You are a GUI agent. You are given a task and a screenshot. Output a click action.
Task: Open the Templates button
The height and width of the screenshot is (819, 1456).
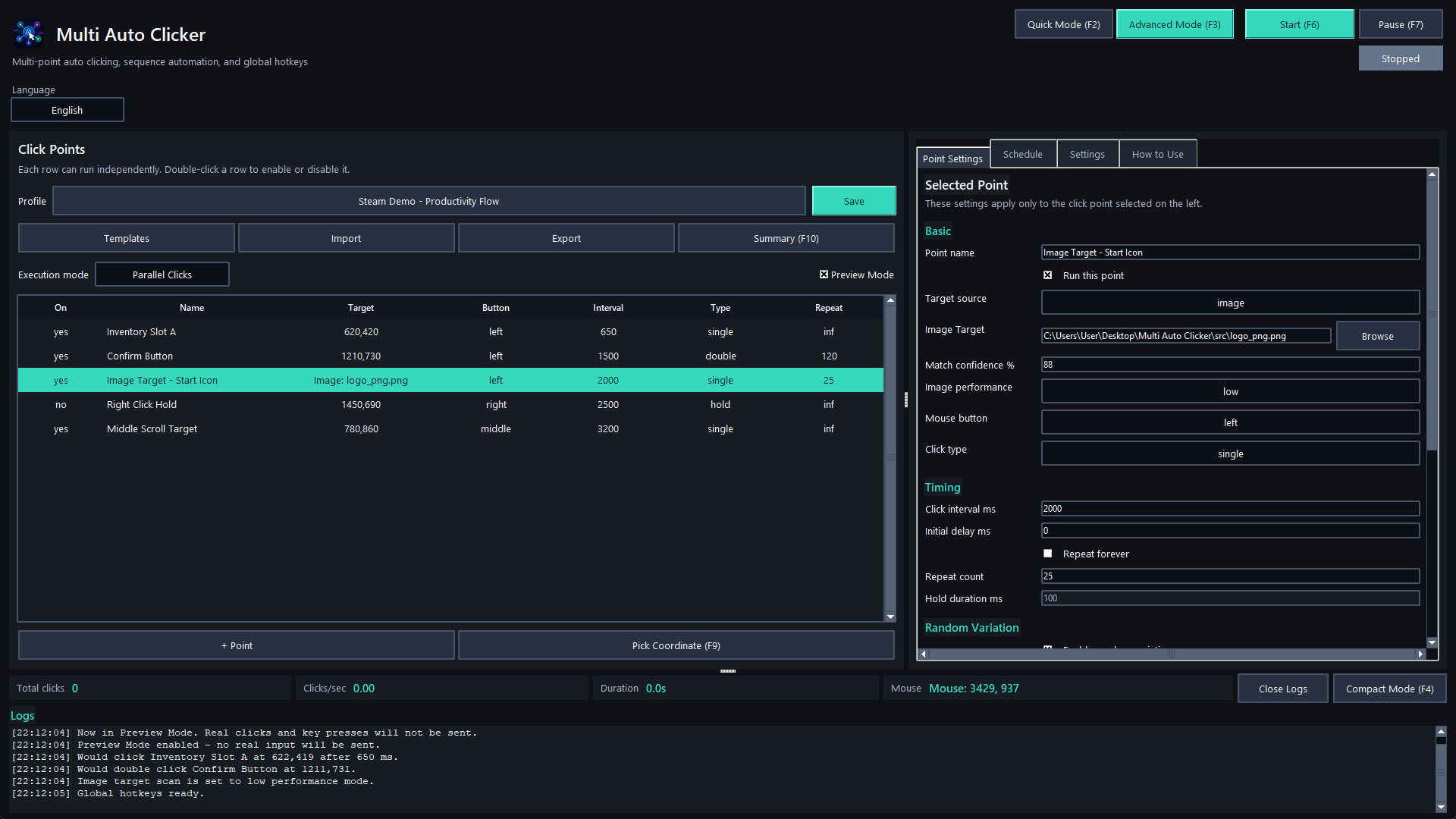point(127,238)
